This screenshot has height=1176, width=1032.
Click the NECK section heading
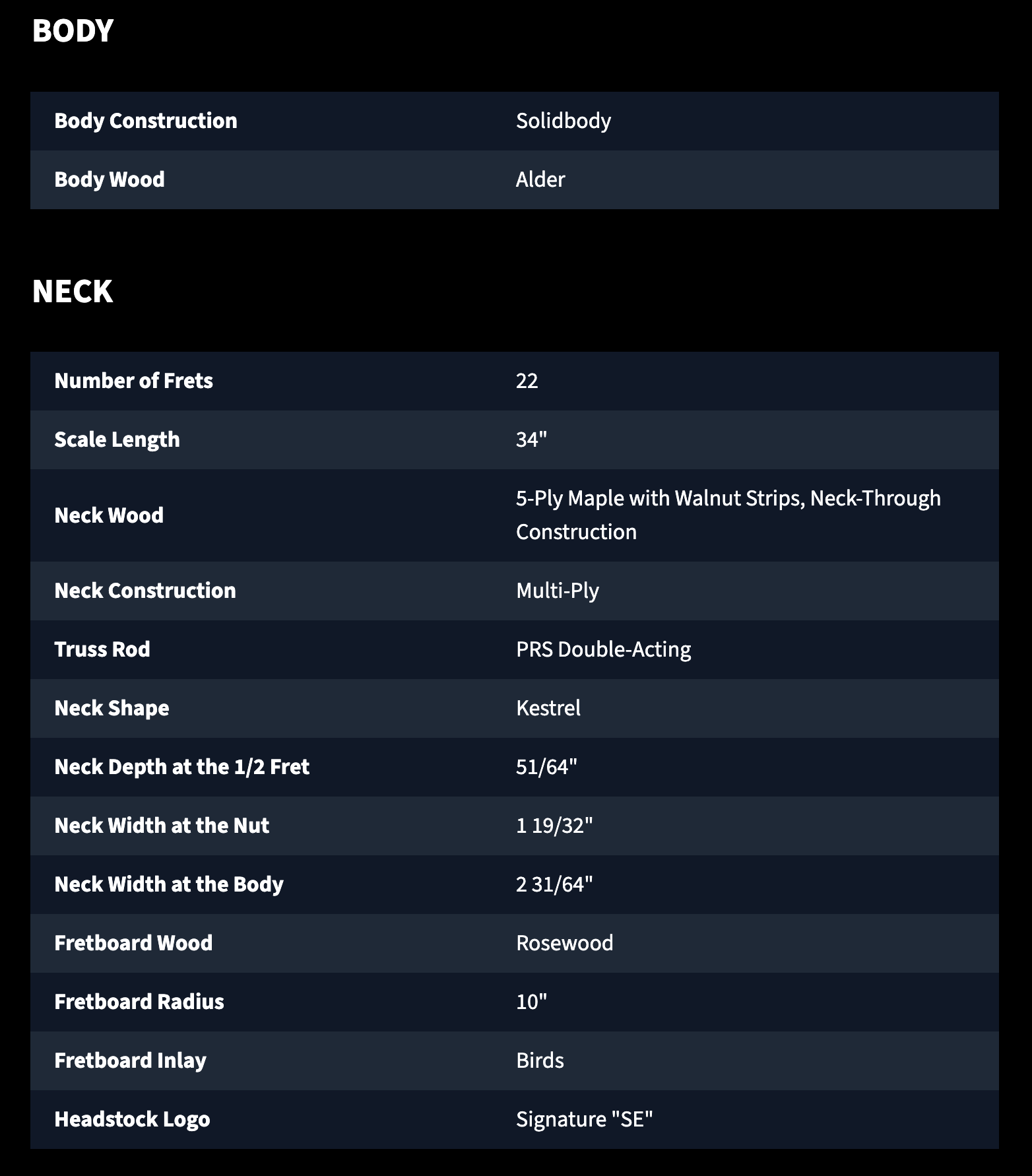73,292
